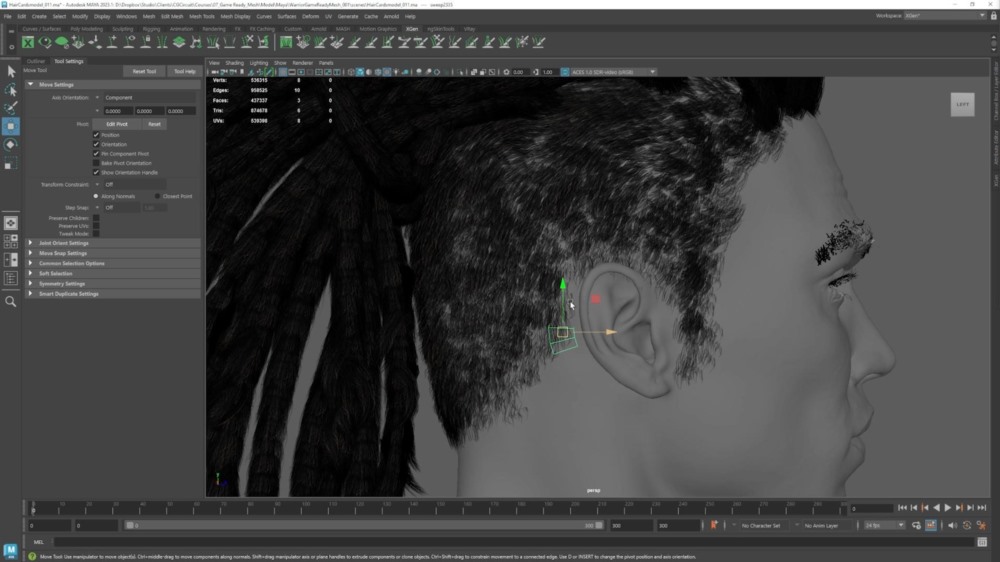Pick the Paint Selection tool
Image resolution: width=1000 pixels, height=562 pixels.
[11, 108]
